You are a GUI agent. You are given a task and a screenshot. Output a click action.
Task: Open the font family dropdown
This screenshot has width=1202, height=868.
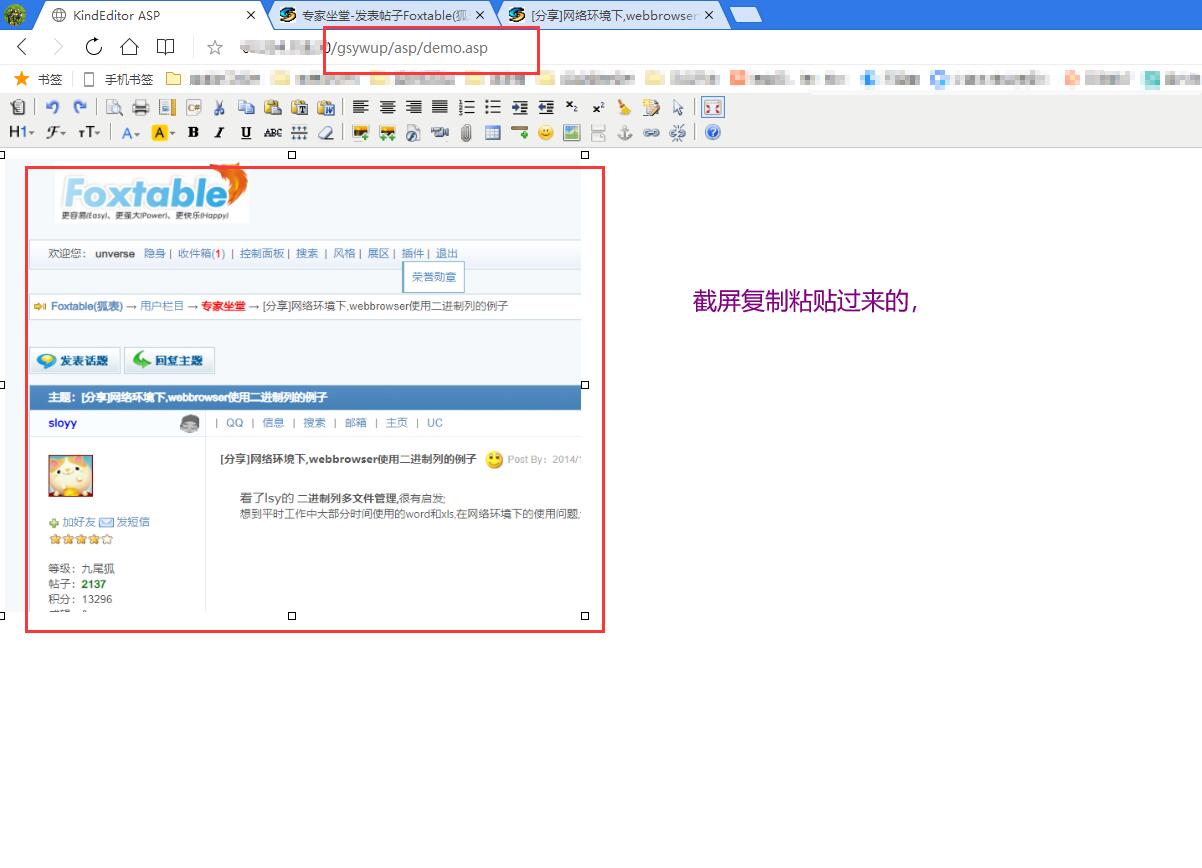(55, 132)
